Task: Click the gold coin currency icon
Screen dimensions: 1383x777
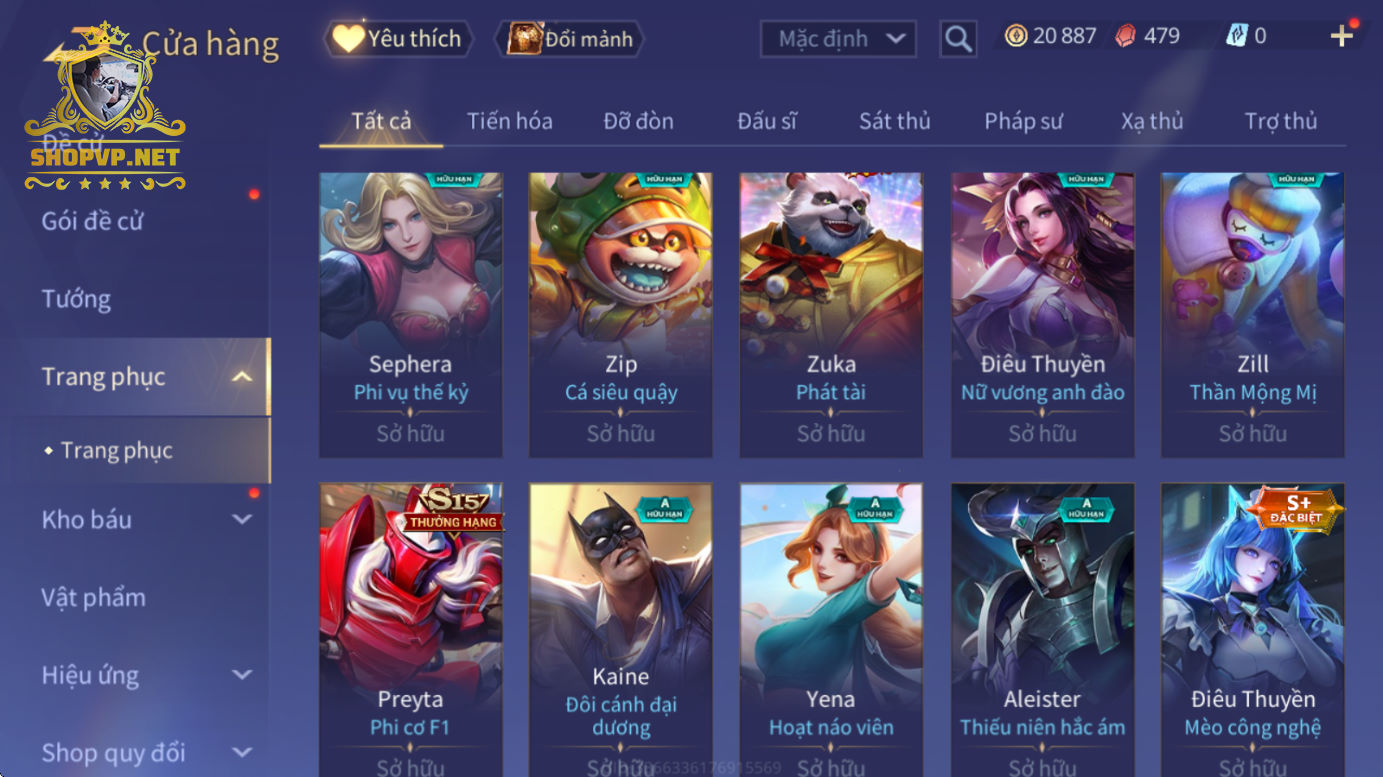Action: (1016, 36)
